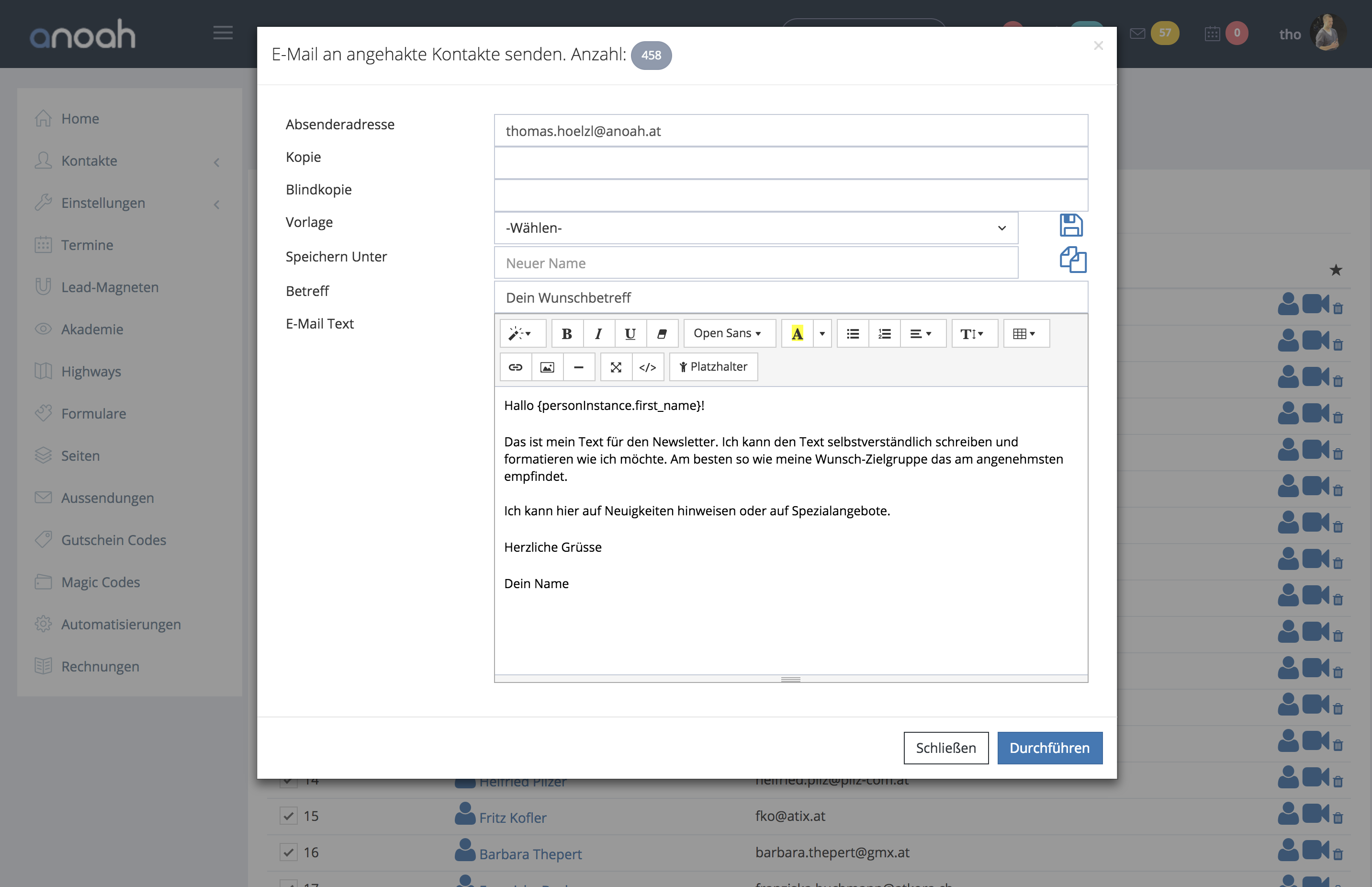This screenshot has width=1372, height=887.
Task: Open the Vorlage -Wählen- dropdown
Action: [755, 228]
